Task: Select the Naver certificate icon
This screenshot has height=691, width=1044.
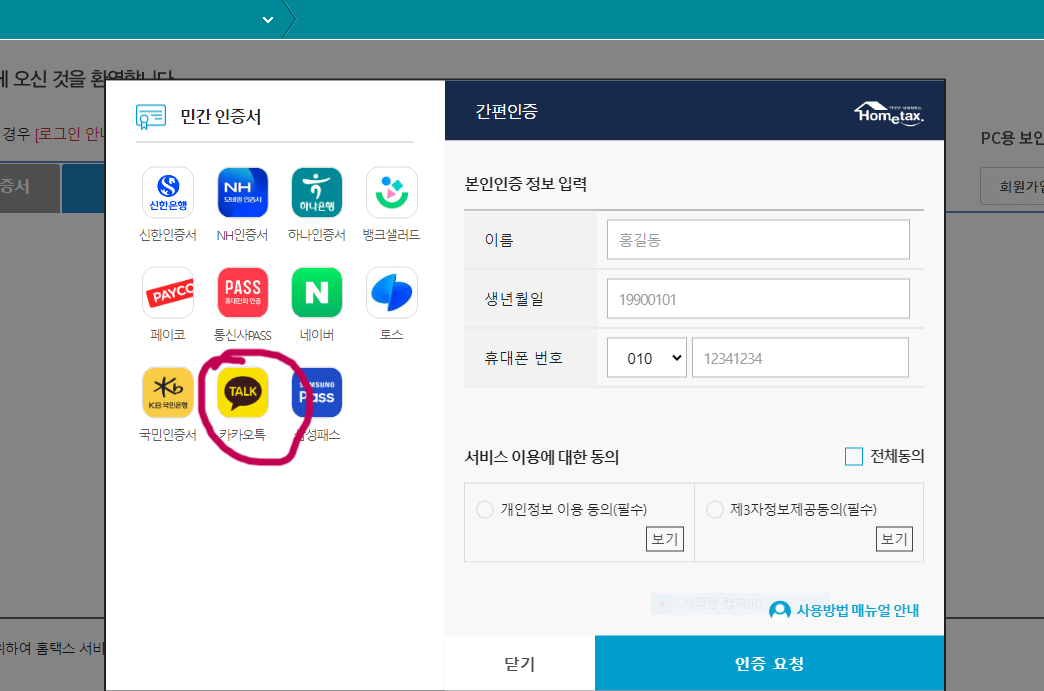Action: (x=316, y=292)
